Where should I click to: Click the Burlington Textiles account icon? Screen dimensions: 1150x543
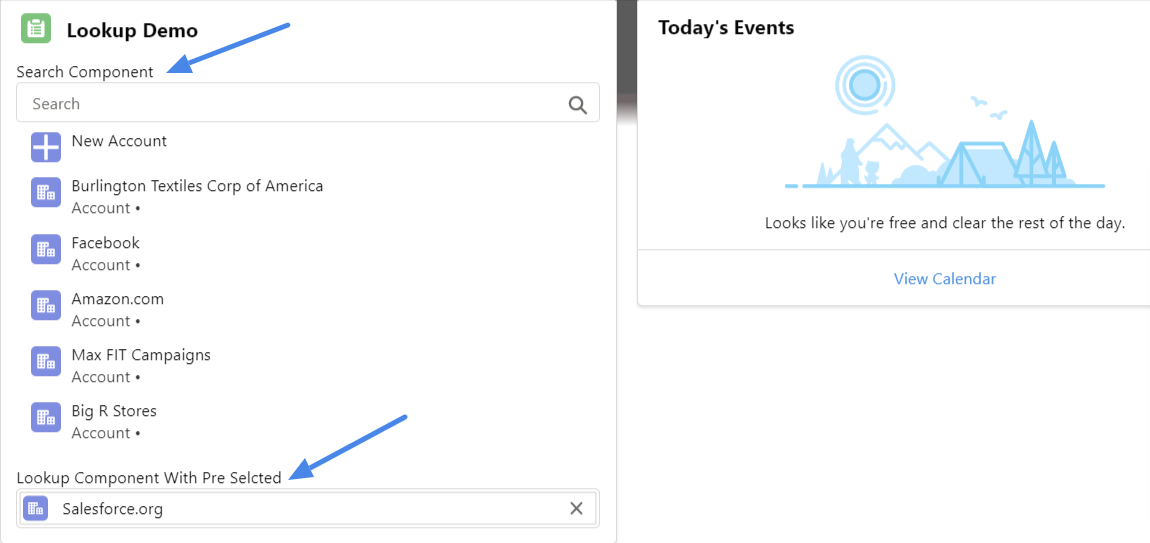(x=46, y=194)
